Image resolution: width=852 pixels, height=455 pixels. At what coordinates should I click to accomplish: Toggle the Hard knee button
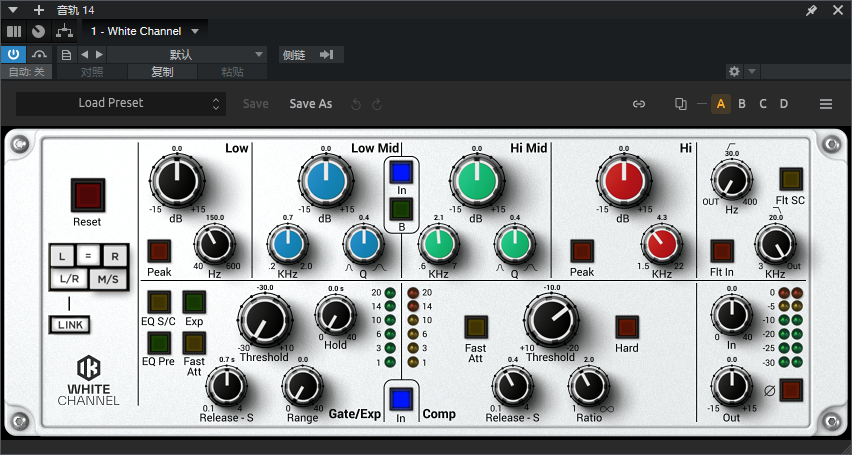coord(627,327)
